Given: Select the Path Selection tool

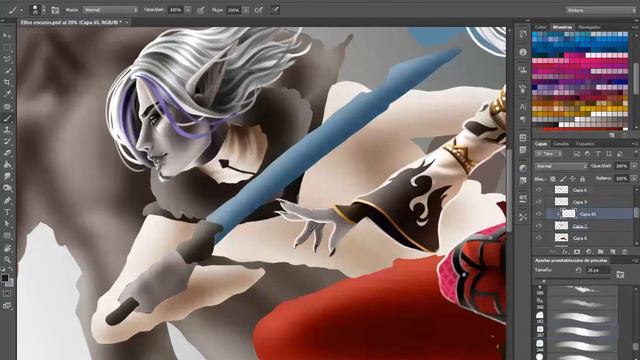Looking at the screenshot, I should pyautogui.click(x=7, y=224).
